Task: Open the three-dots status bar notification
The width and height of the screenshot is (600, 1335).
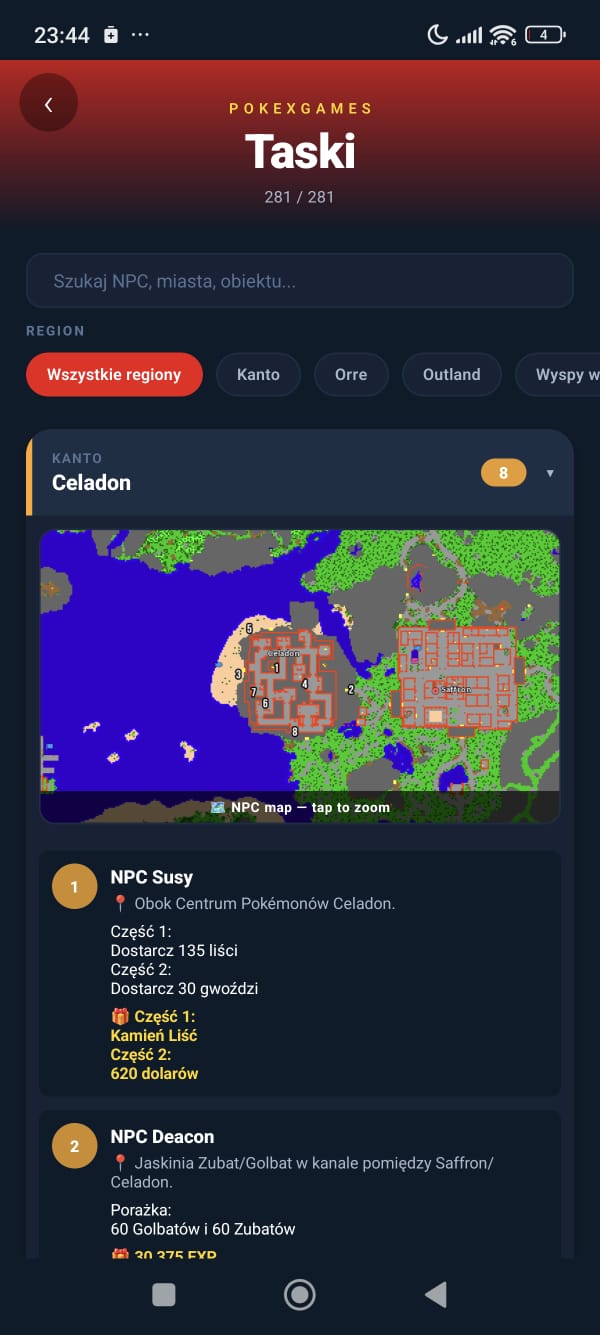Action: click(x=140, y=35)
